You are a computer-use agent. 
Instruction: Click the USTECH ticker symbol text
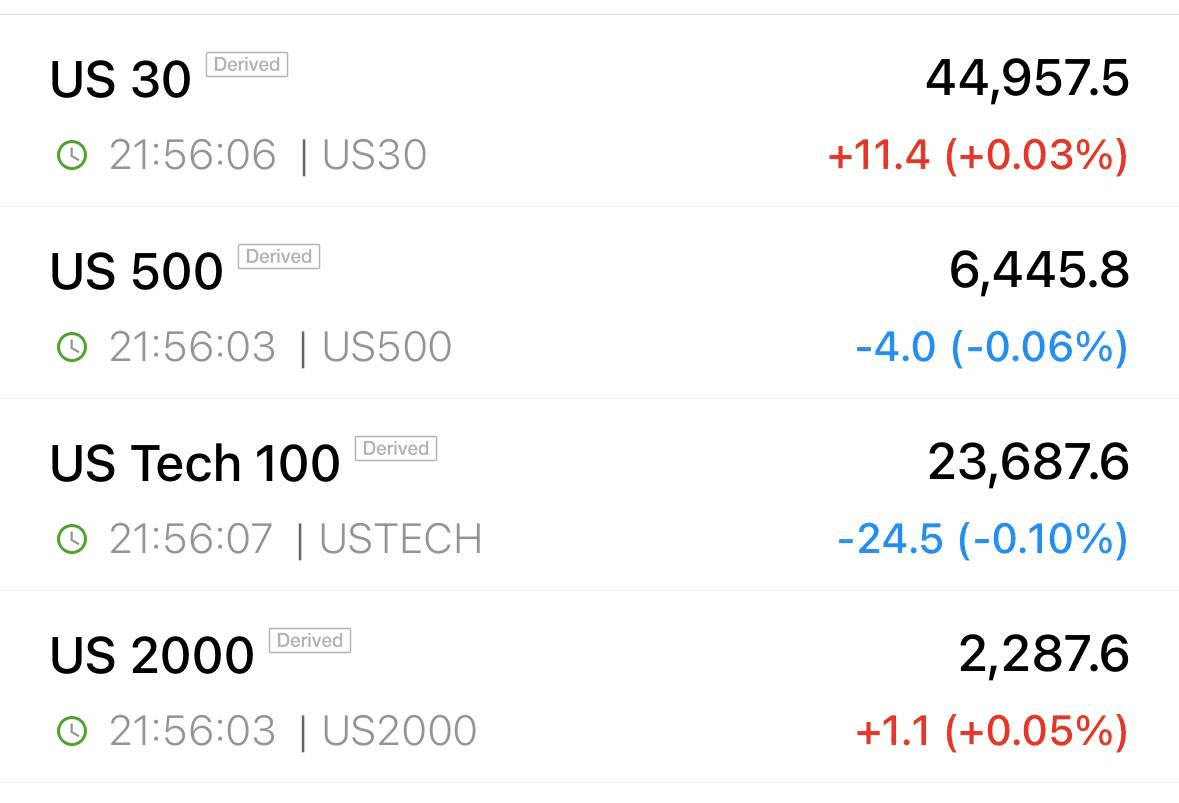401,539
